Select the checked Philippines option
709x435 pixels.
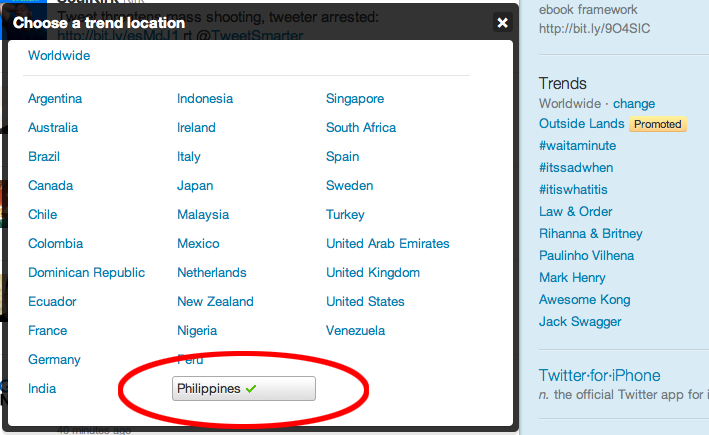click(x=244, y=388)
